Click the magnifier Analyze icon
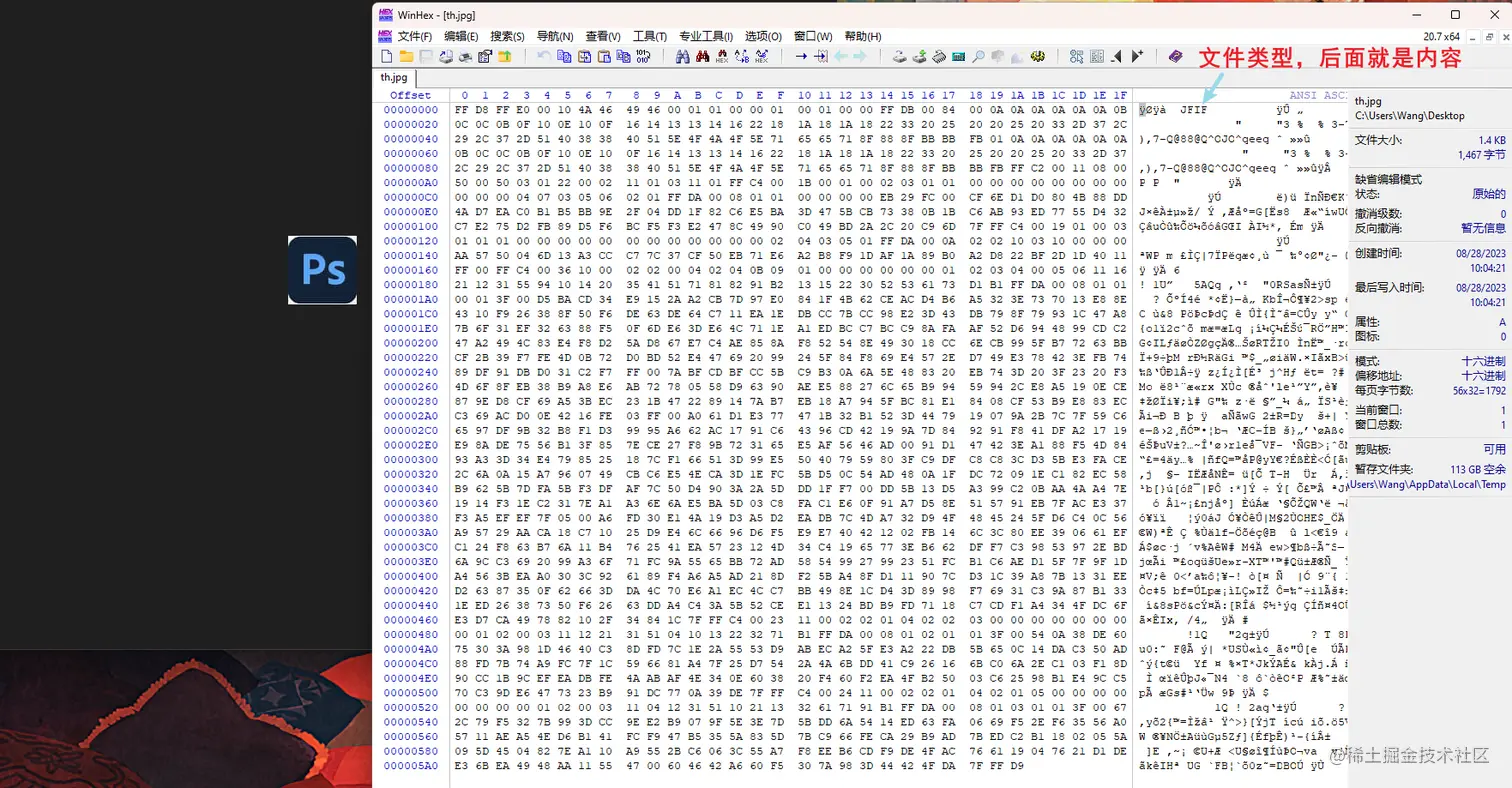The width and height of the screenshot is (1512, 788). coord(978,56)
